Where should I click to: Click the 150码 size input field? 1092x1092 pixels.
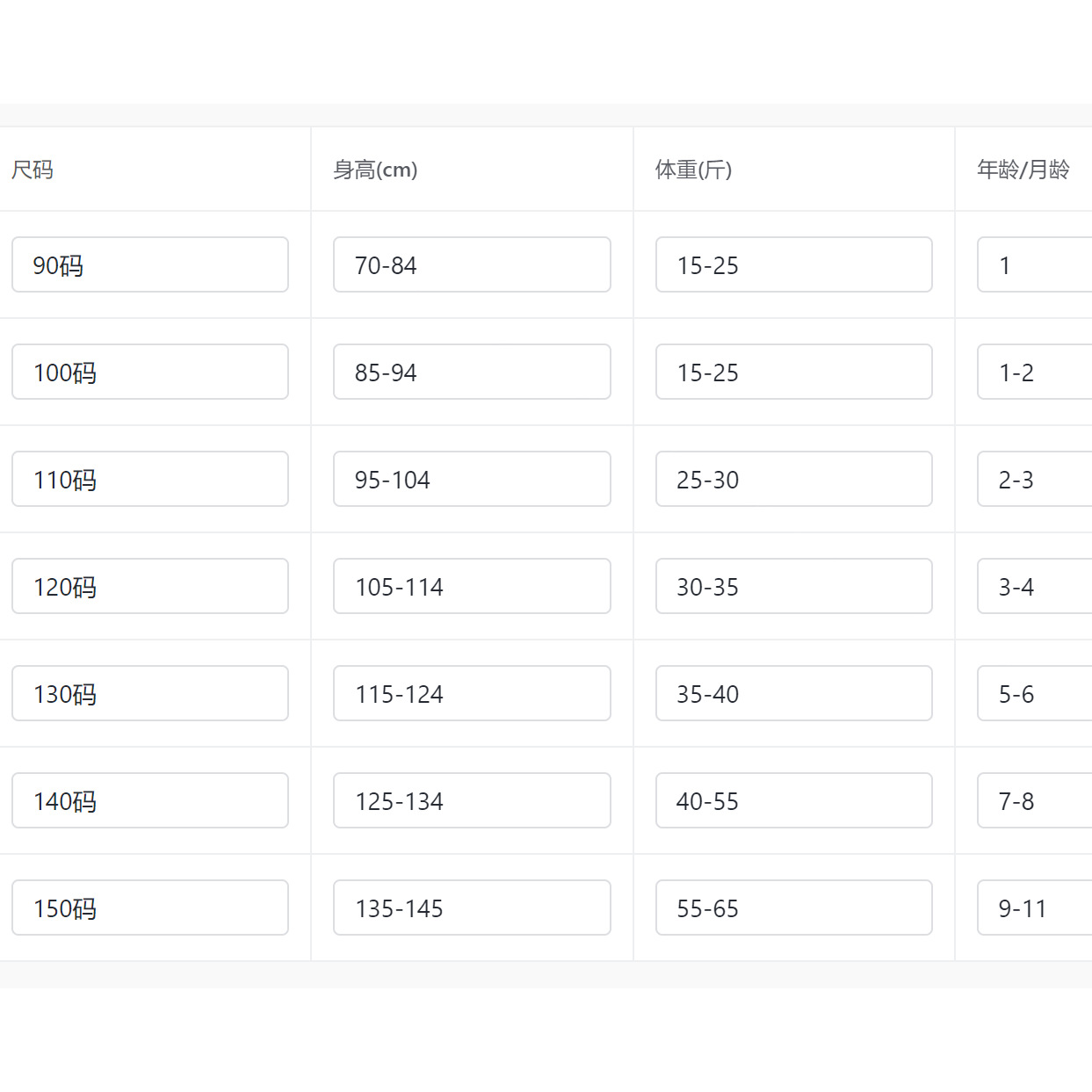coord(149,908)
